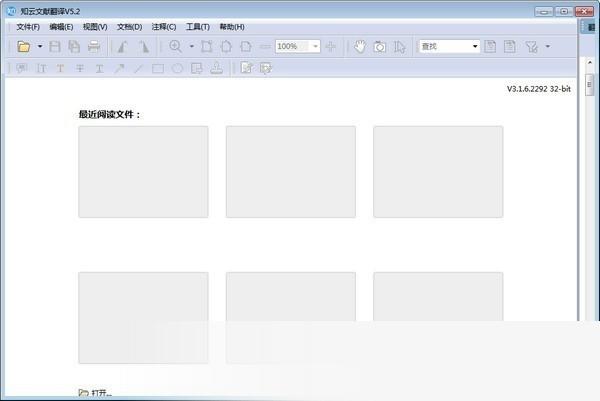This screenshot has height=401, width=600.
Task: Click the edit annotation pencil icon
Action: [247, 68]
